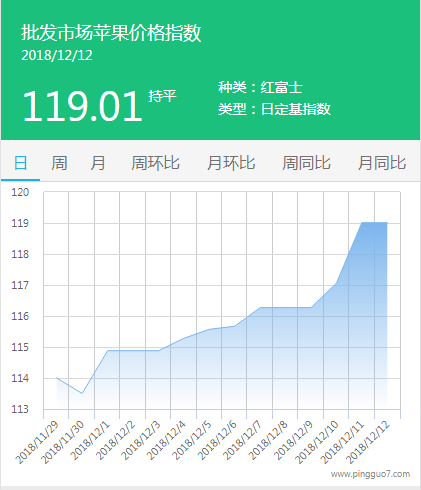Select the 日 daily tab
Screen dimensions: 421x490
[x=20, y=163]
